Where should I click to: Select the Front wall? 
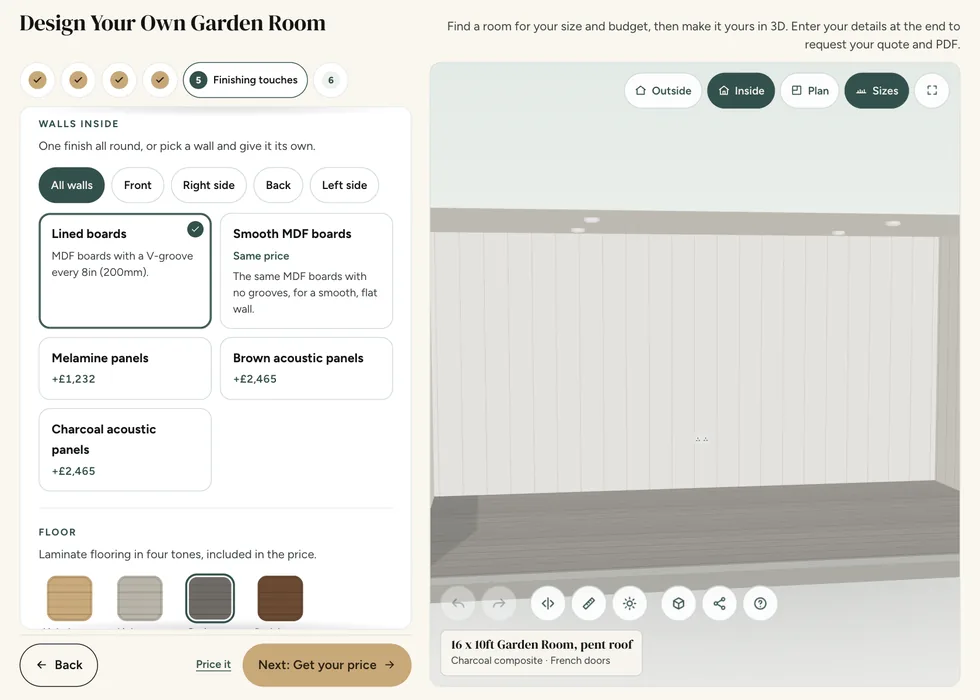click(x=138, y=185)
